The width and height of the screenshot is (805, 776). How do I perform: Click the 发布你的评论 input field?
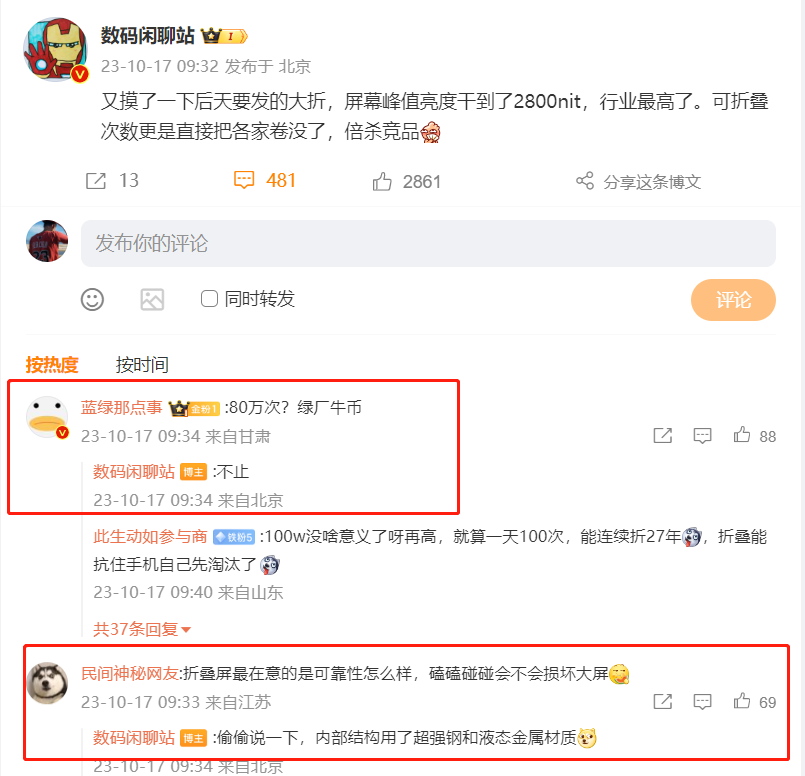pyautogui.click(x=428, y=243)
